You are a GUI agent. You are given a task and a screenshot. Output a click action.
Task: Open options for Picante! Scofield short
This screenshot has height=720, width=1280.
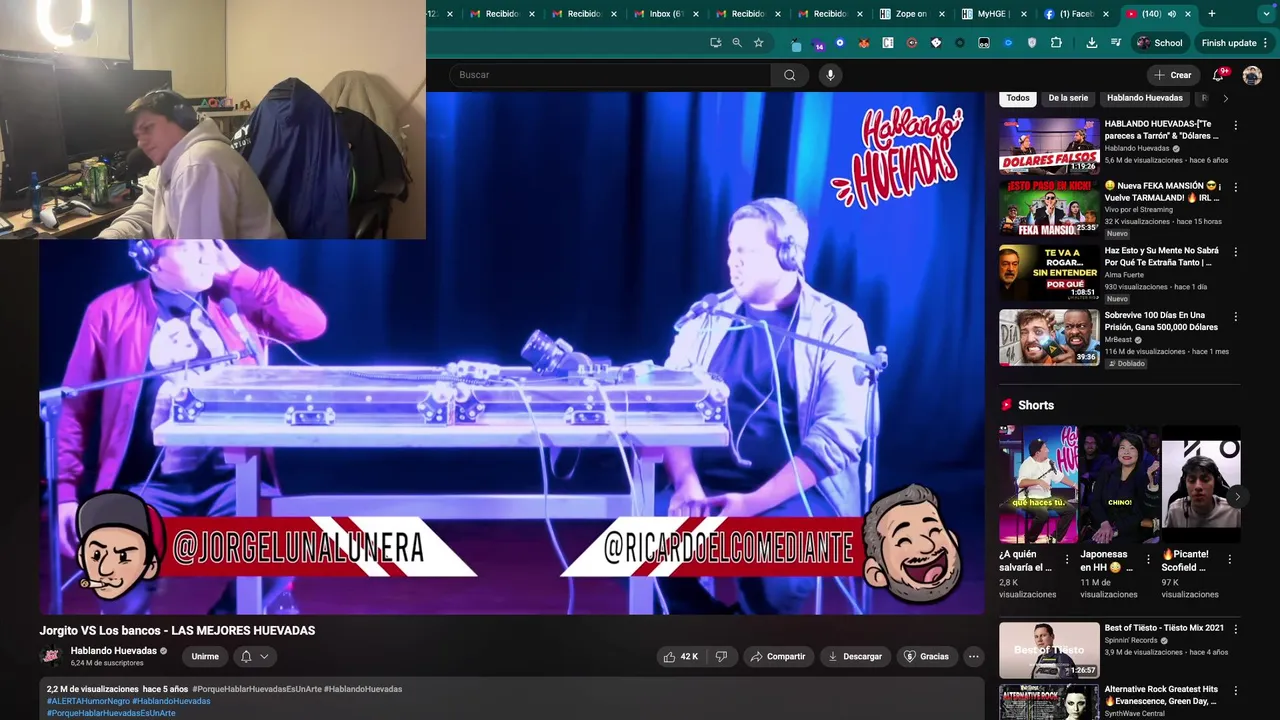1229,560
